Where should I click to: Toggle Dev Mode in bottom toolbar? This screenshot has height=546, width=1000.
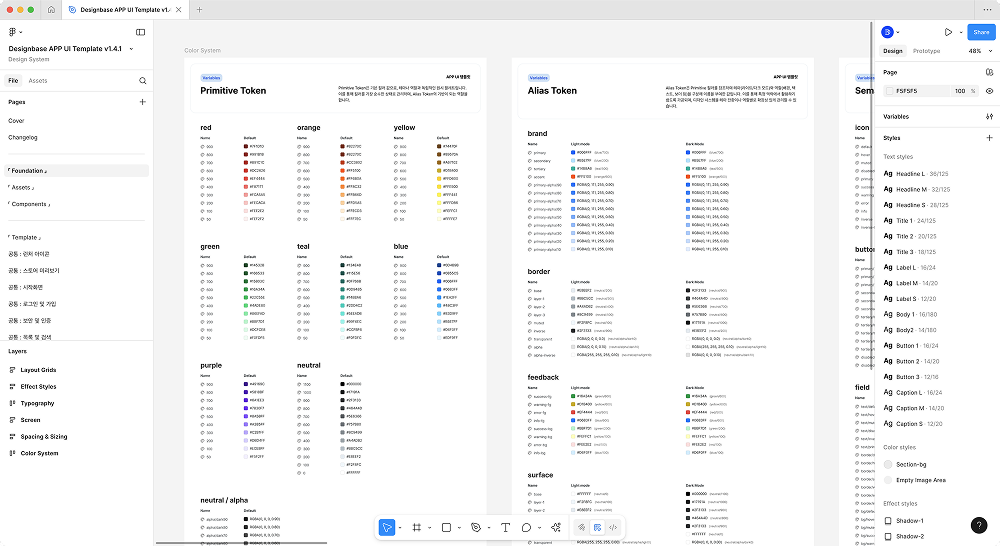(613, 527)
